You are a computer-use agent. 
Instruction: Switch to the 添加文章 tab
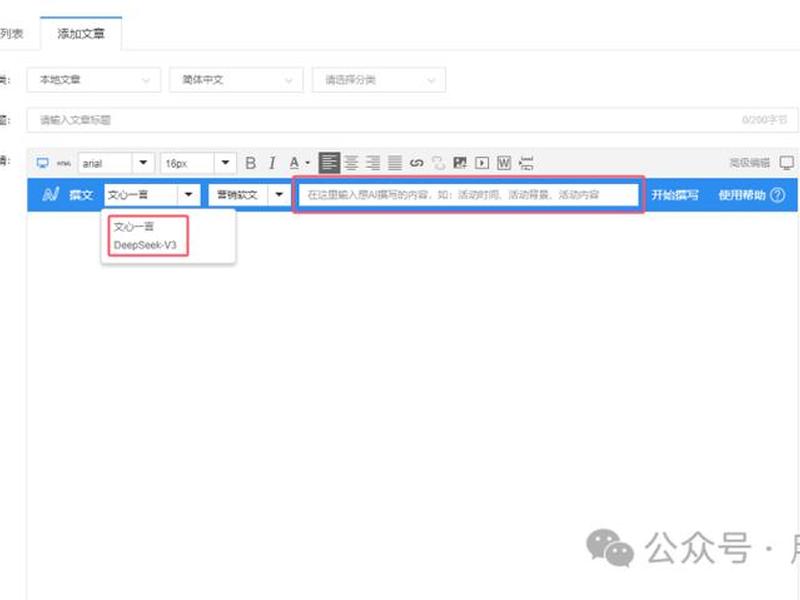(81, 34)
